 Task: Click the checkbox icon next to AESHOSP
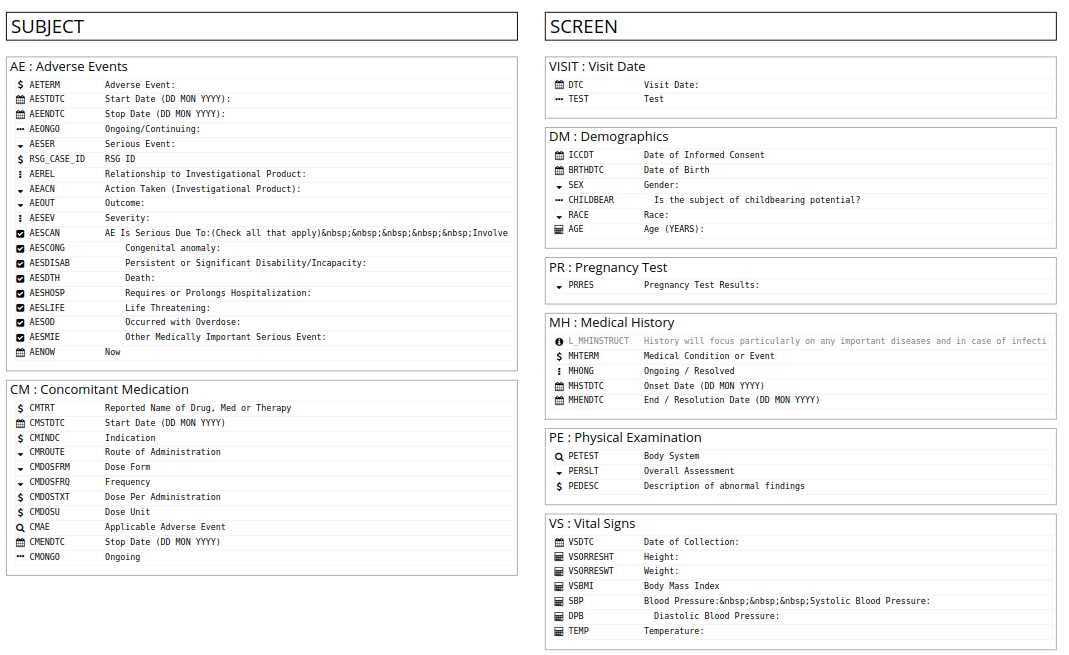click(x=20, y=293)
